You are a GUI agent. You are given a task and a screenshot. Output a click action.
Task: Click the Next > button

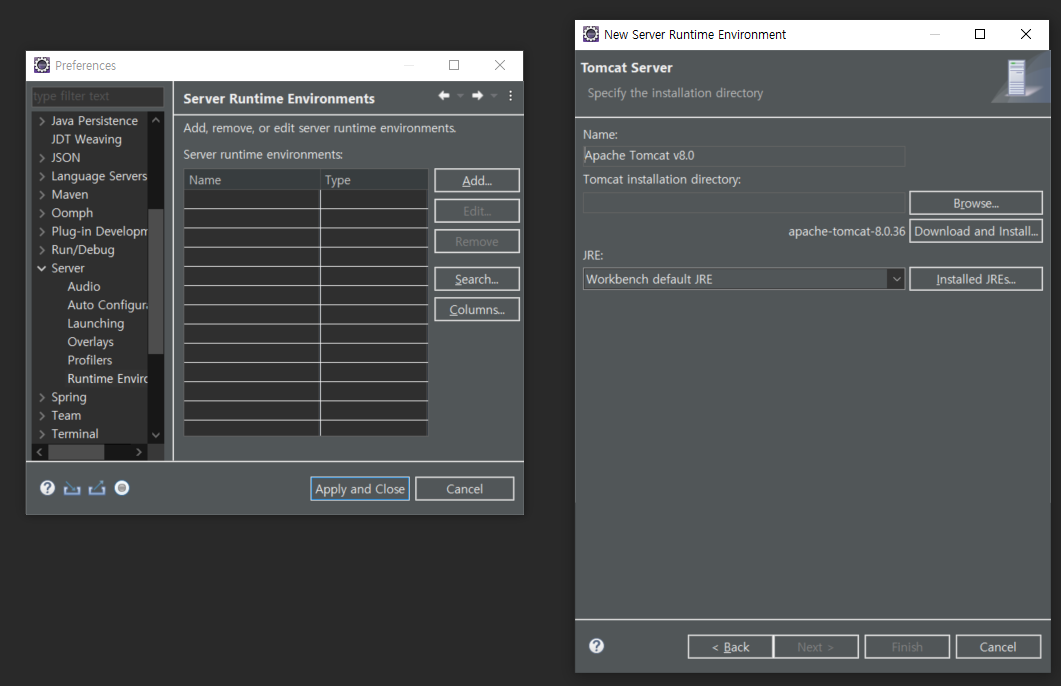pos(815,647)
